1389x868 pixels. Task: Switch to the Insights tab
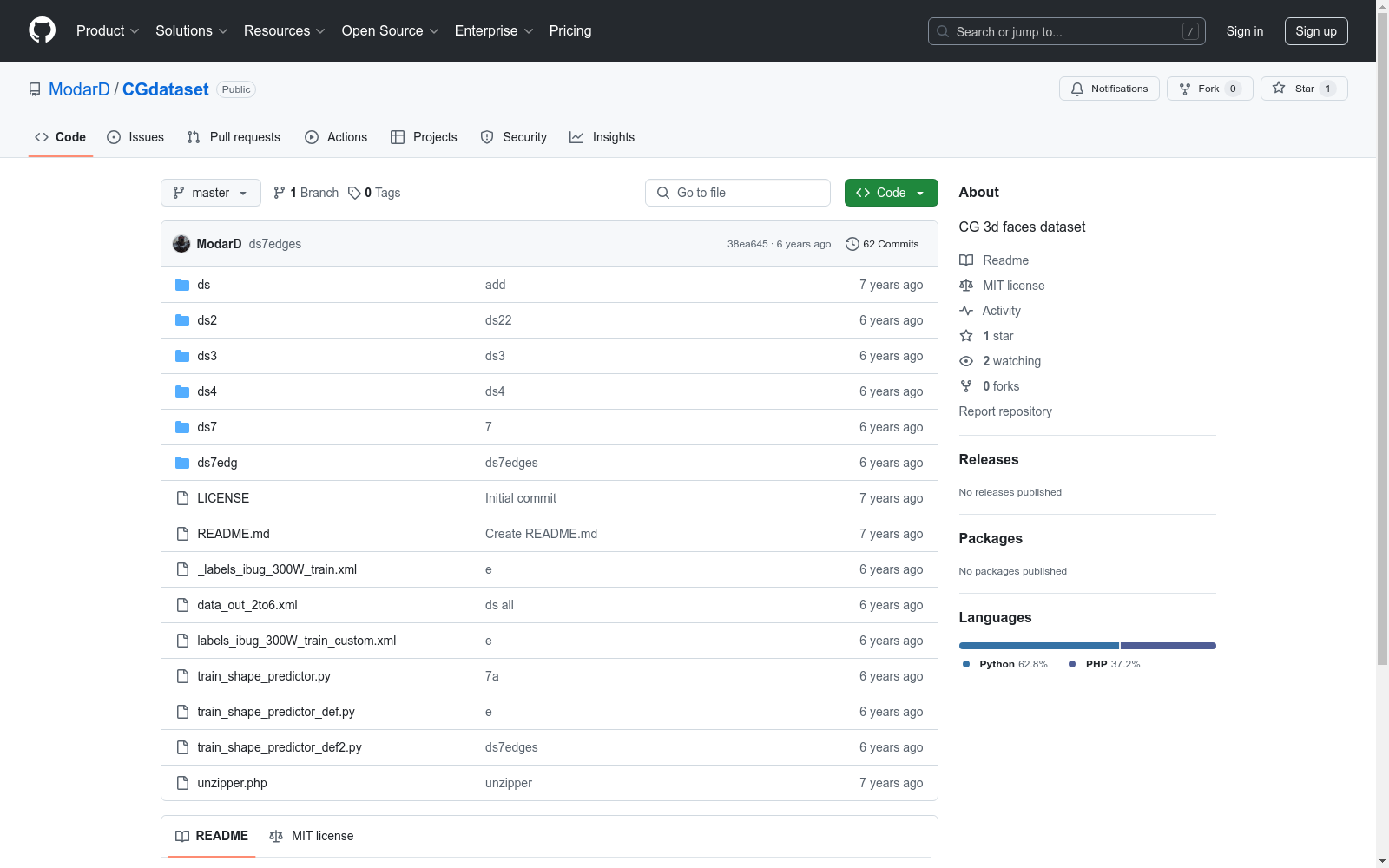[602, 137]
